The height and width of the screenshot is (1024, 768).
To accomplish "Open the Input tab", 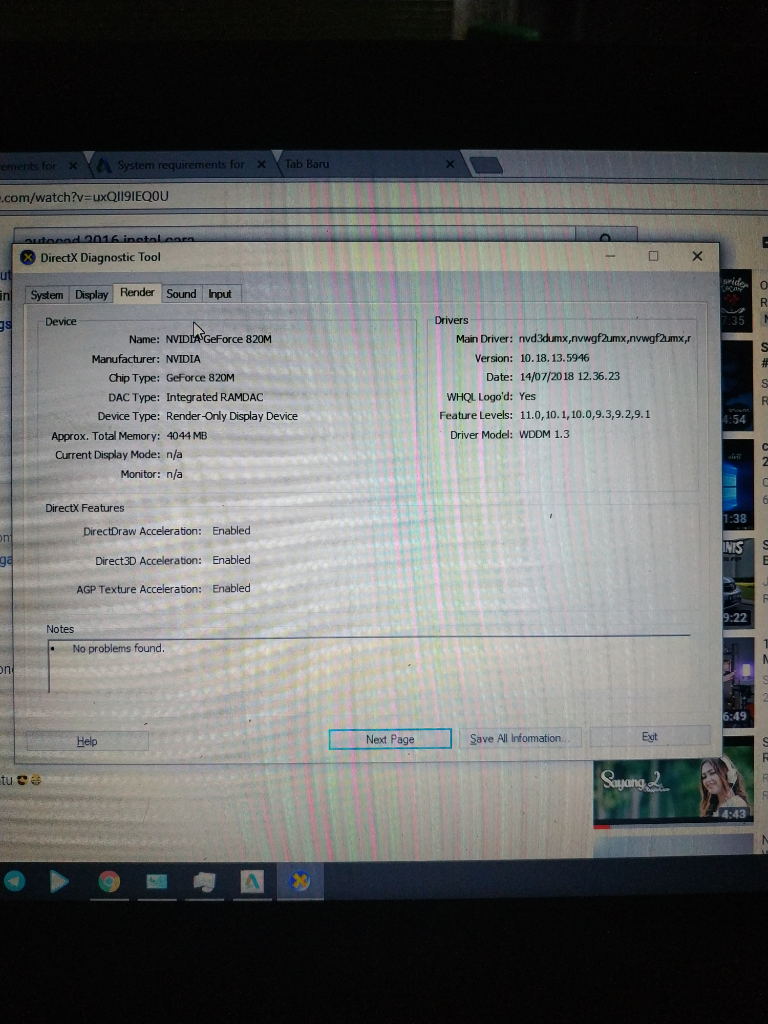I will coord(220,294).
